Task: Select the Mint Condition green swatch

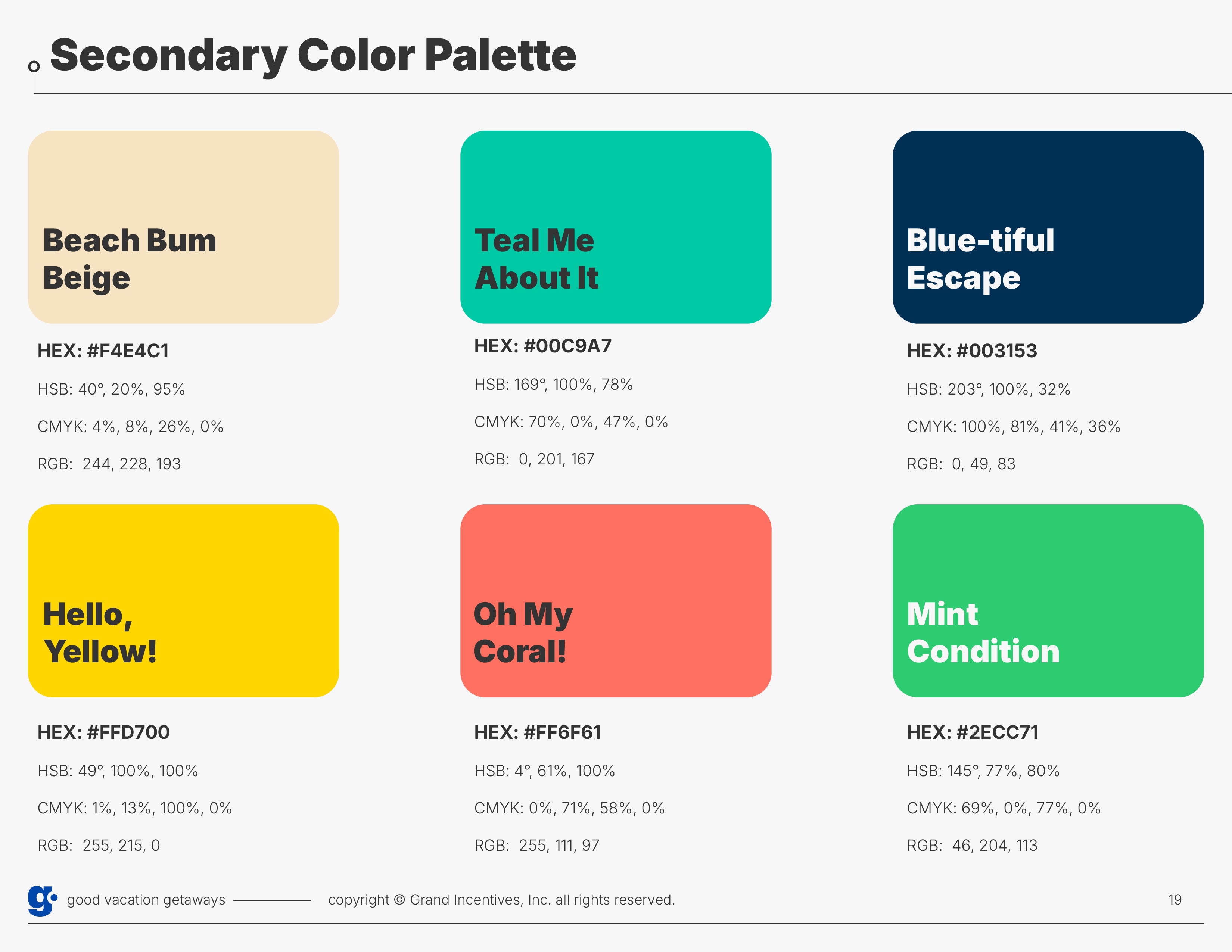Action: (x=1048, y=600)
